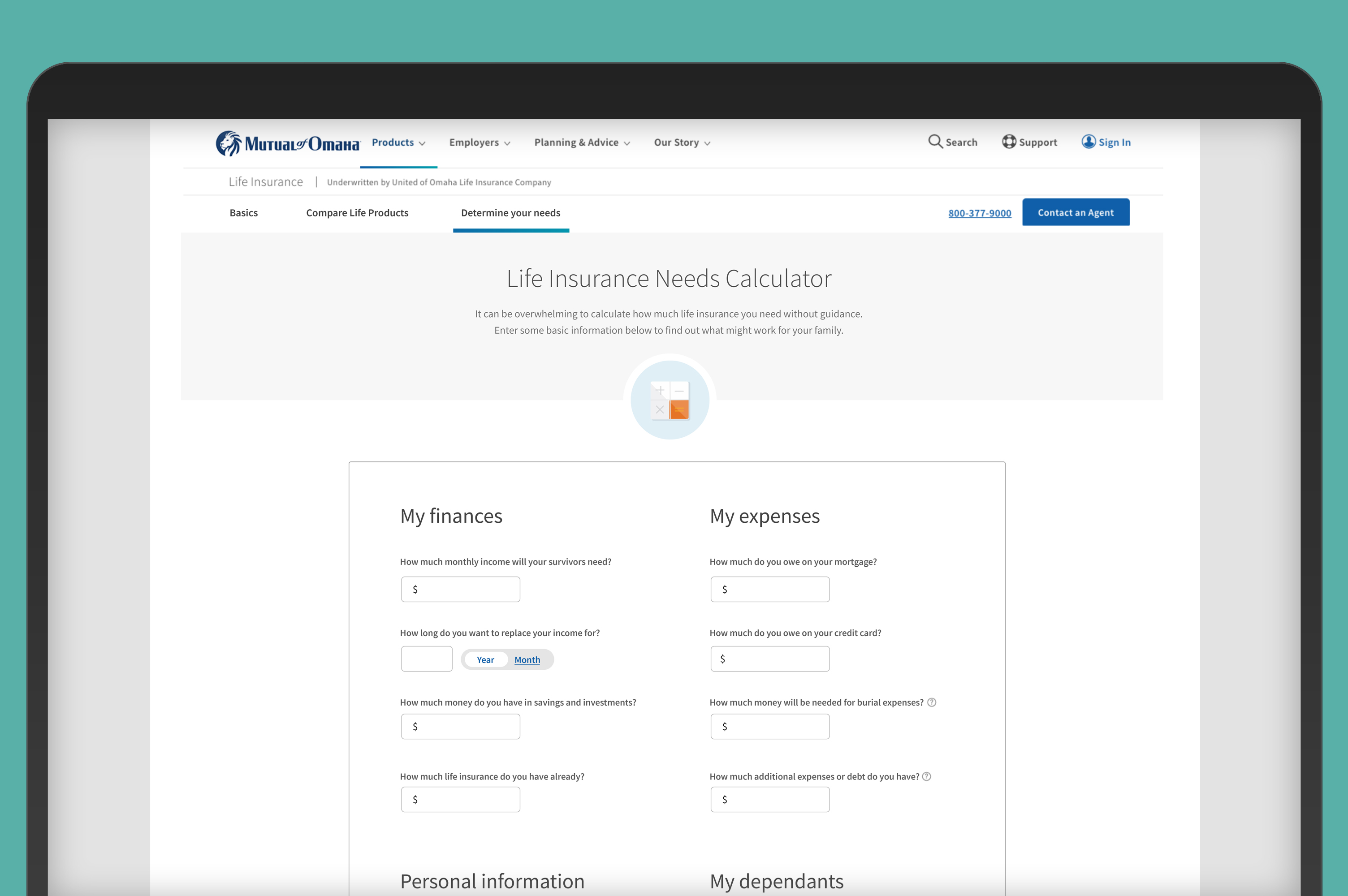The height and width of the screenshot is (896, 1348).
Task: Open additional expenses help tooltip icon
Action: (x=927, y=776)
